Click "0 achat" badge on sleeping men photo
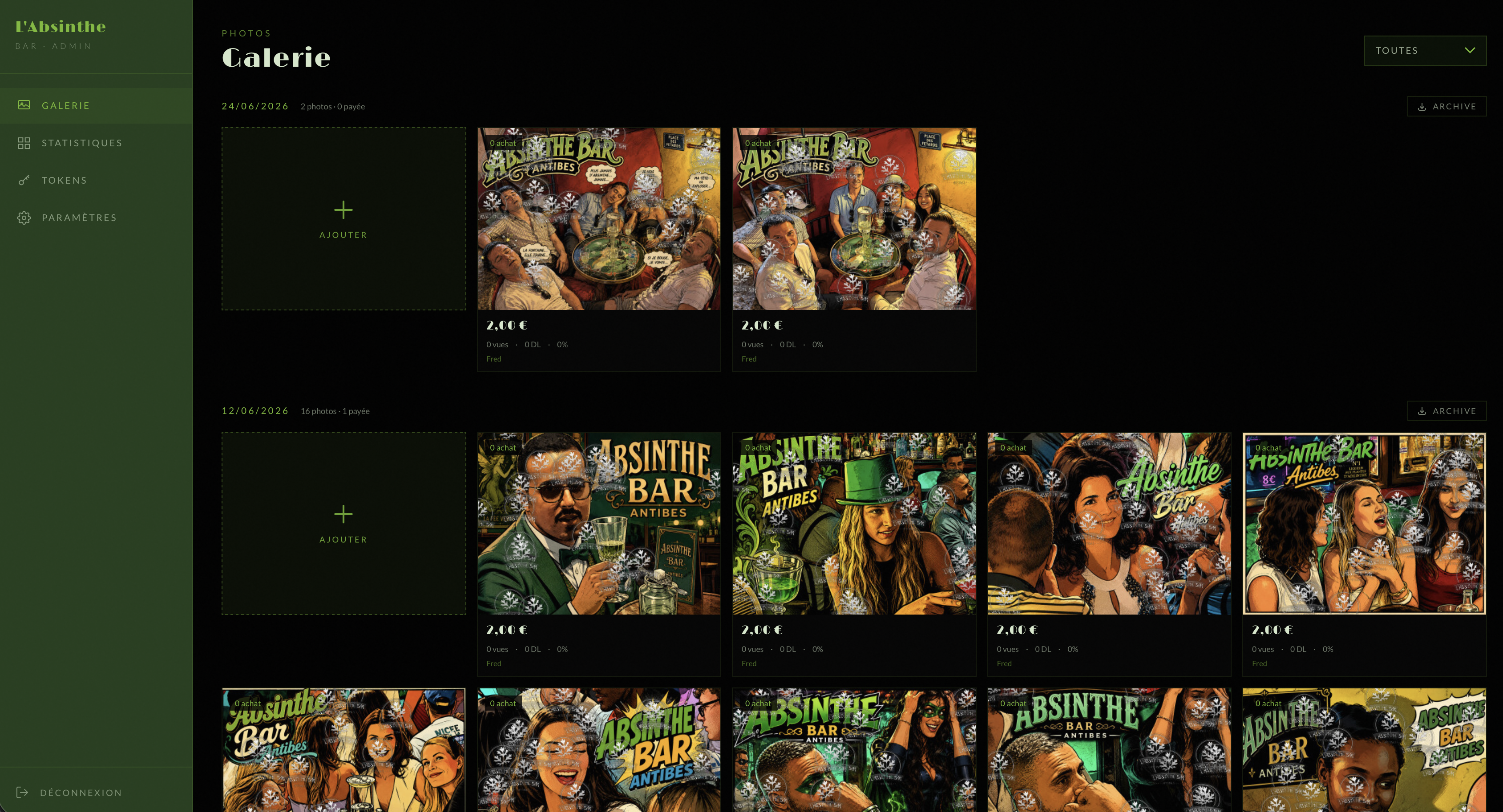Viewport: 1503px width, 812px height. tap(502, 143)
